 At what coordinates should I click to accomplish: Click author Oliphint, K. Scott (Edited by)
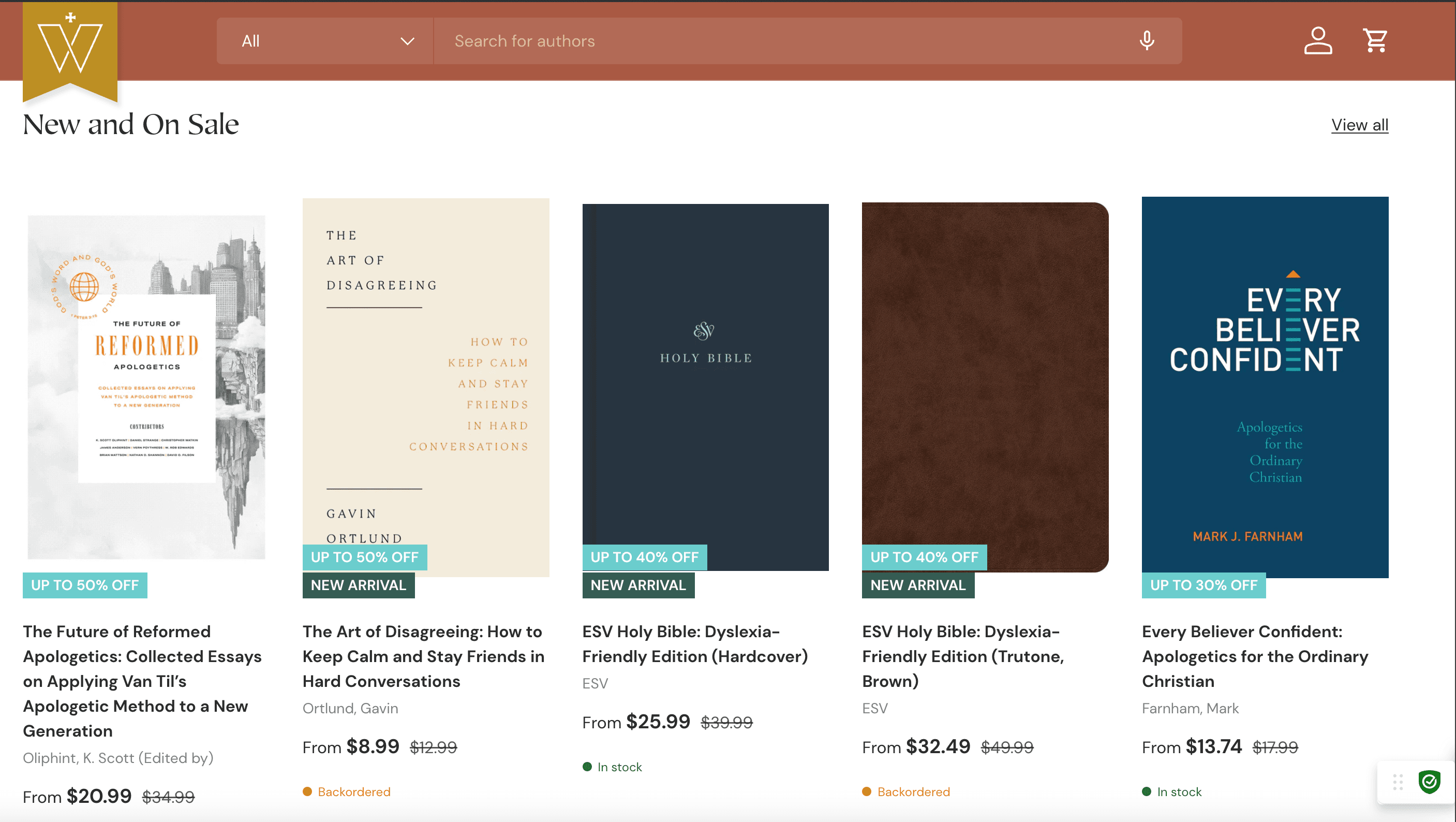[x=118, y=758]
